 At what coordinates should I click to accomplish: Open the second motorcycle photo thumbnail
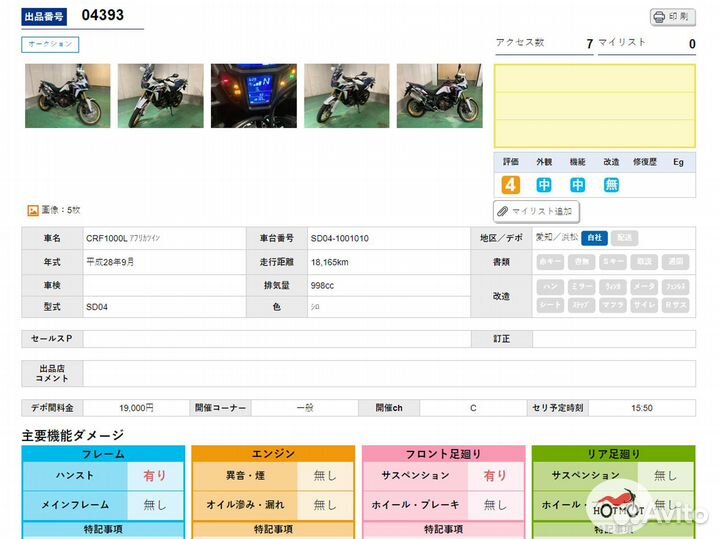160,96
